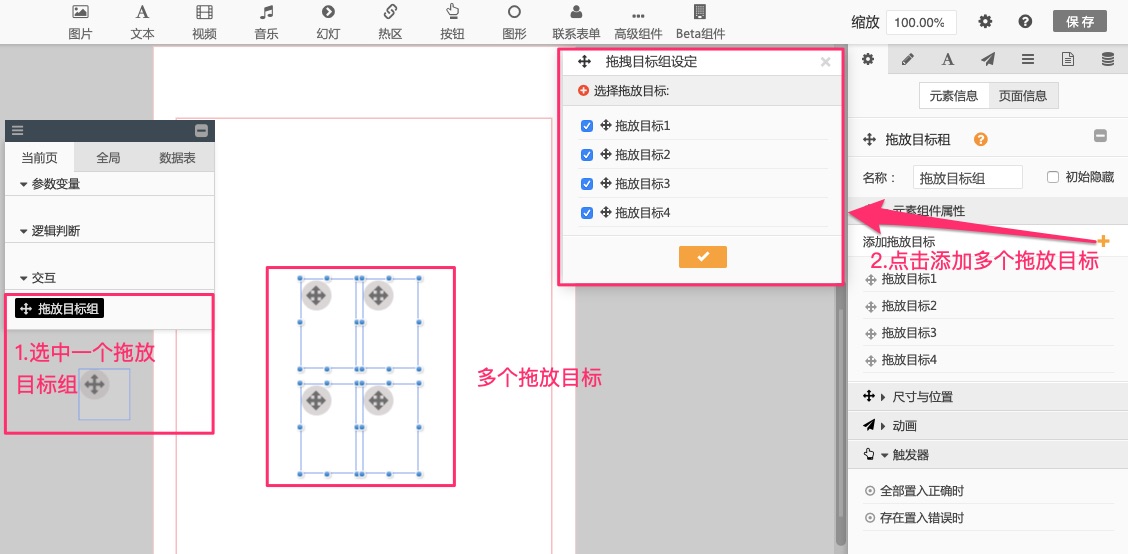
Task: Select the 图片 image tool in toolbar
Action: [x=81, y=22]
